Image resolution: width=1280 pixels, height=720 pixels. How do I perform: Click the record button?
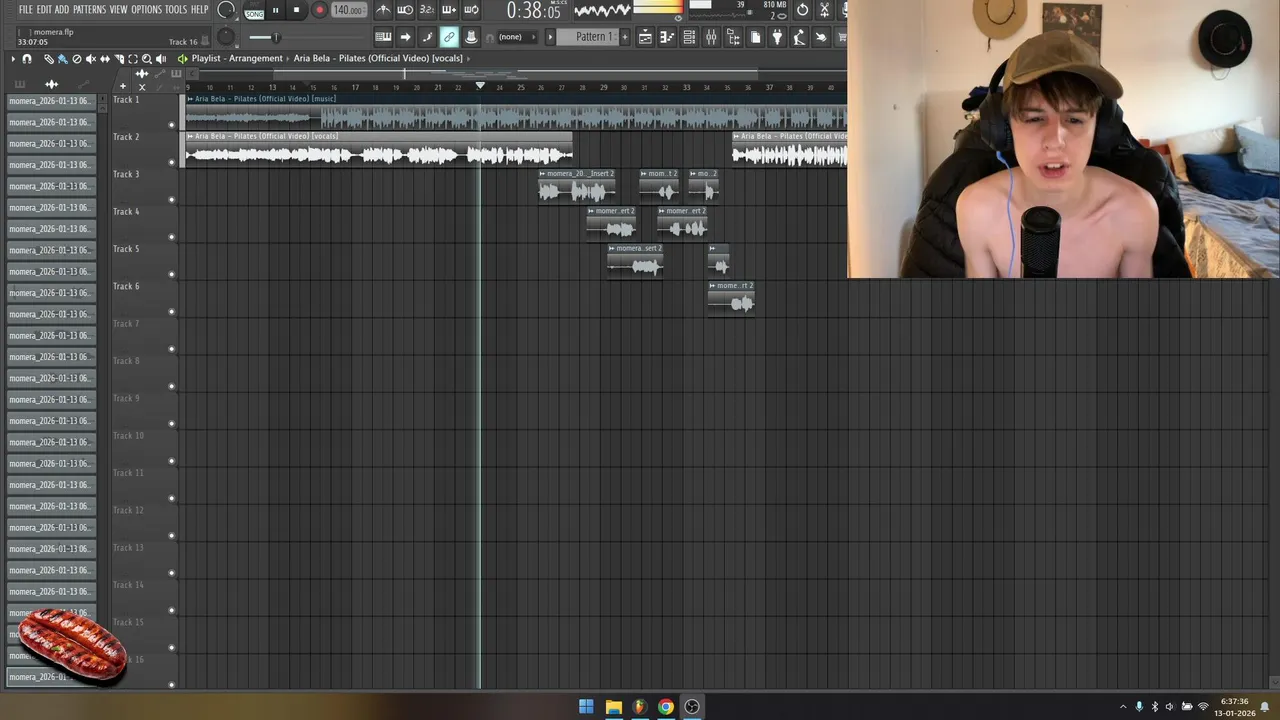pyautogui.click(x=320, y=10)
